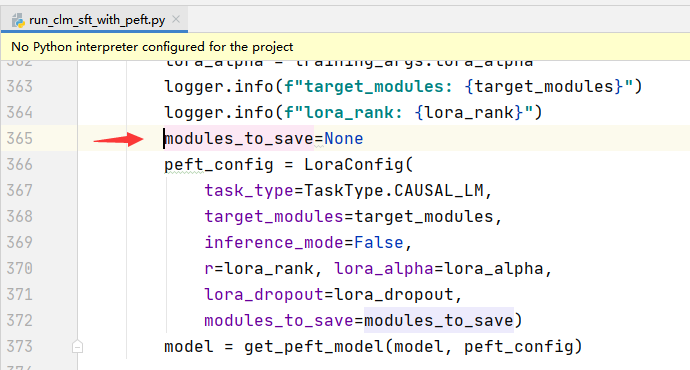This screenshot has height=370, width=690.
Task: Collapse the code fold marker at line 373
Action: coord(77,347)
